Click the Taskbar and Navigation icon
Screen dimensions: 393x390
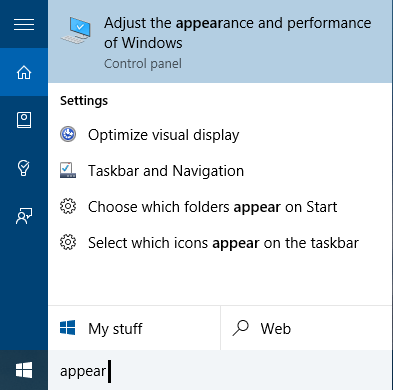pos(68,170)
